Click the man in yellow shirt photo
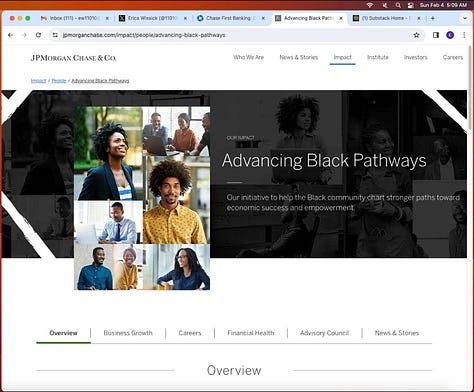The image size is (474, 392). pos(176,200)
